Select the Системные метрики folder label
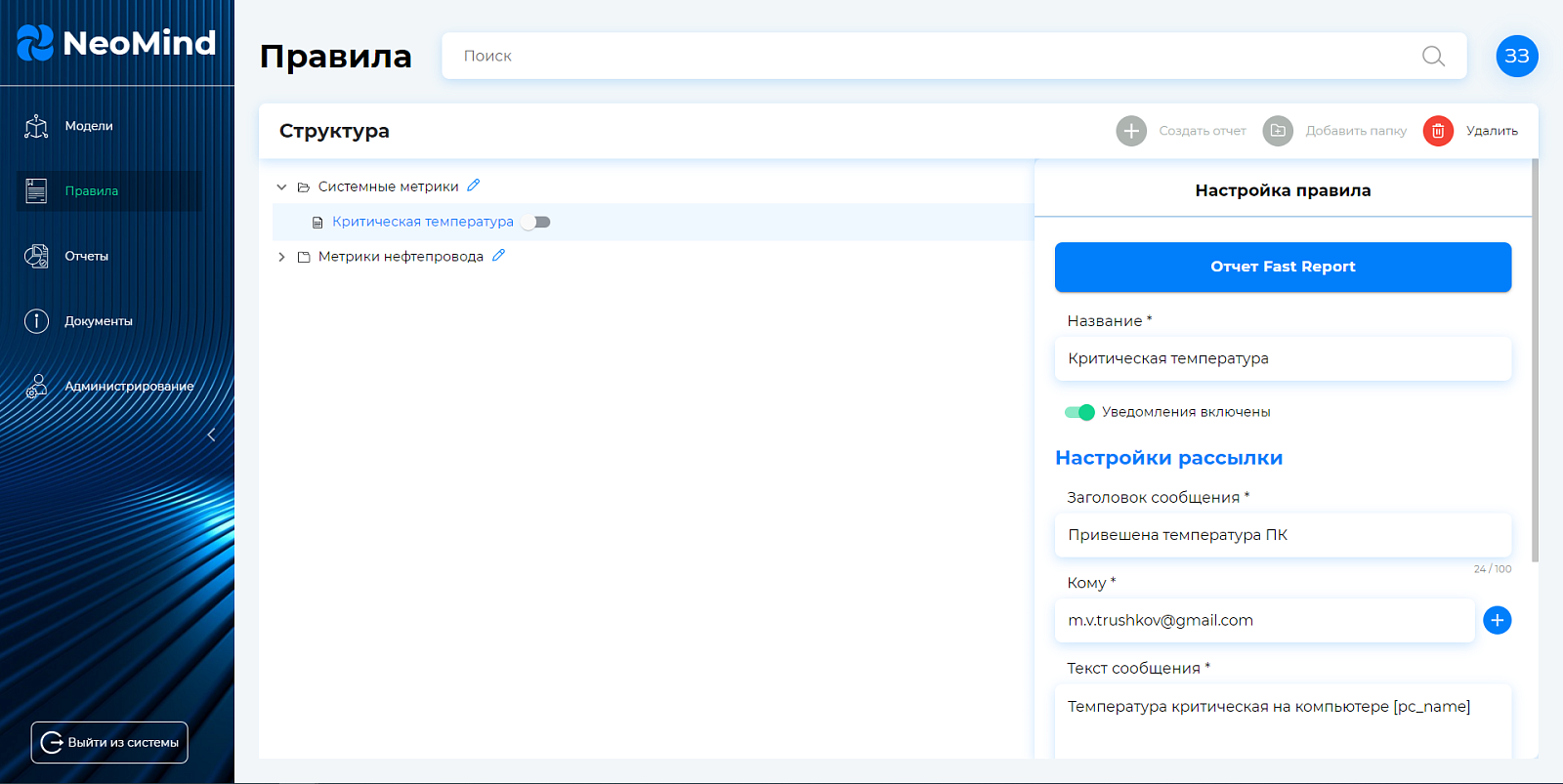This screenshot has height=784, width=1563. pos(388,186)
